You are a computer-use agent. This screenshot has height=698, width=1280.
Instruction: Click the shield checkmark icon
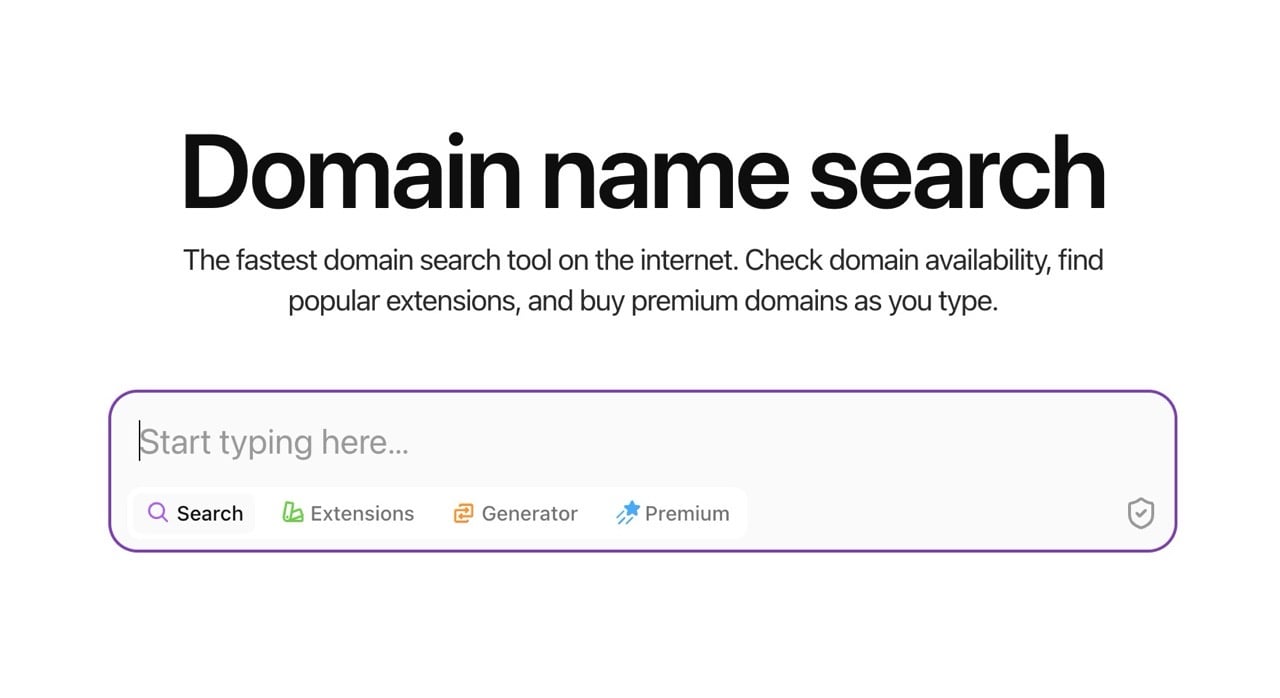tap(1140, 513)
